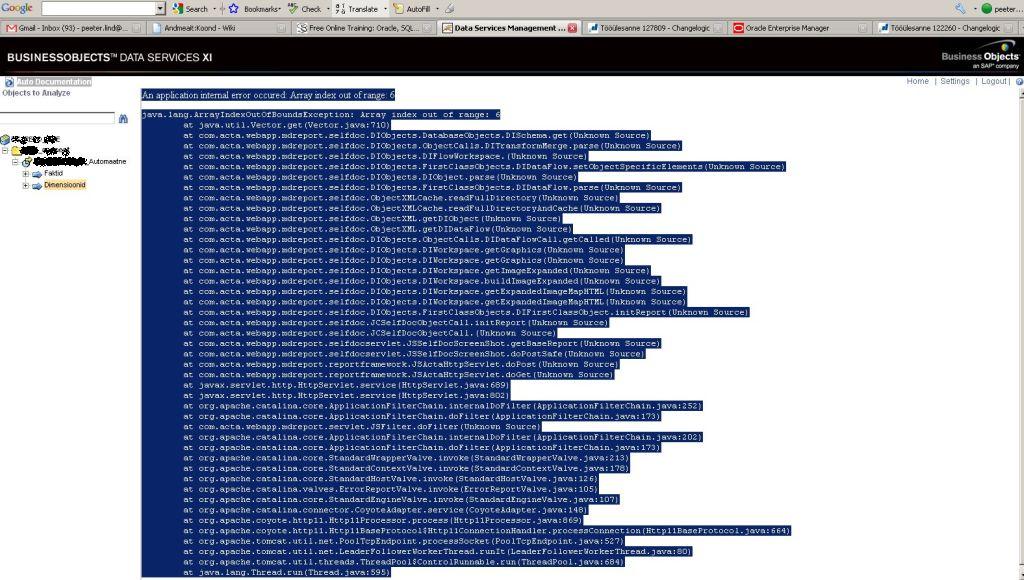This screenshot has width=1024, height=580.
Task: Click the Objects to Analyze label
Action: [36, 93]
